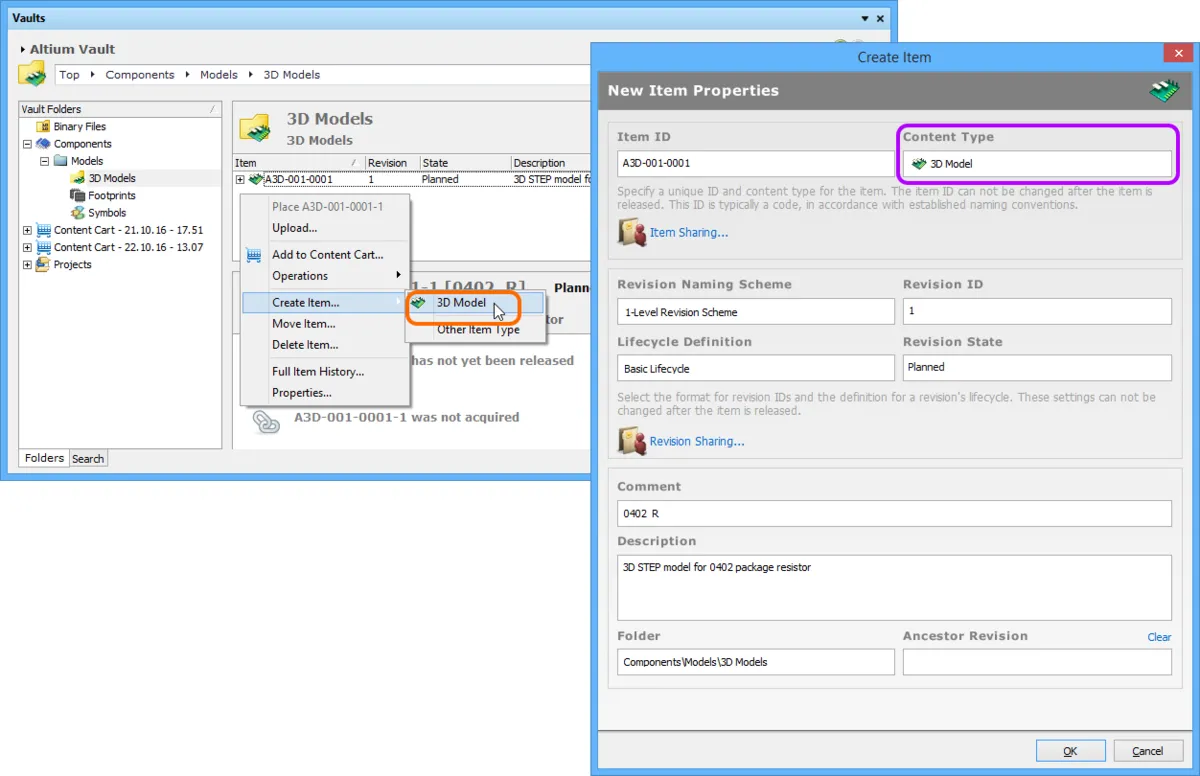Click the Content Cart 22.10.16 cart icon
The height and width of the screenshot is (776, 1200).
[44, 247]
